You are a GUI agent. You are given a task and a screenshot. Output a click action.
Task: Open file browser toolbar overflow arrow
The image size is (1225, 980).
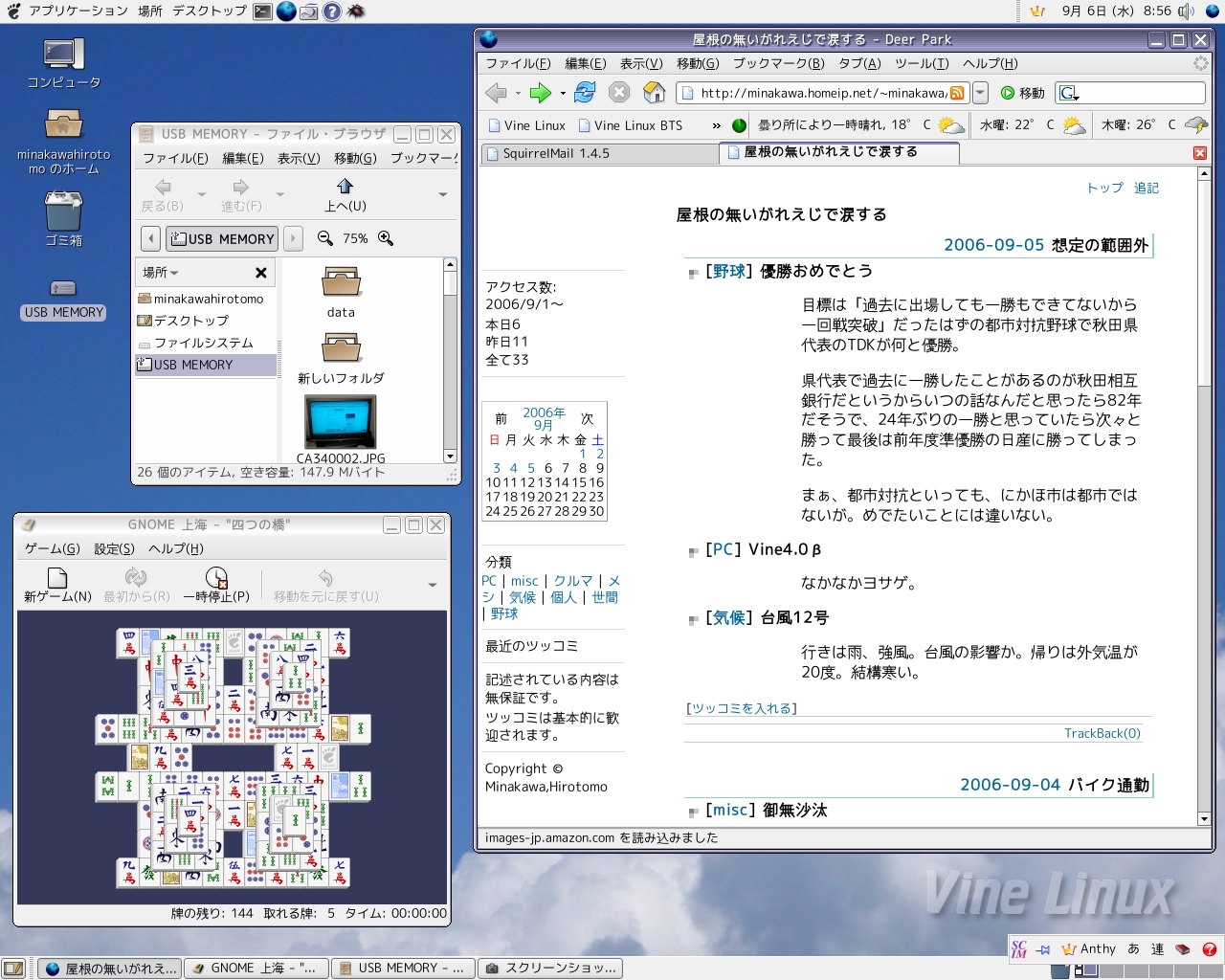(442, 194)
